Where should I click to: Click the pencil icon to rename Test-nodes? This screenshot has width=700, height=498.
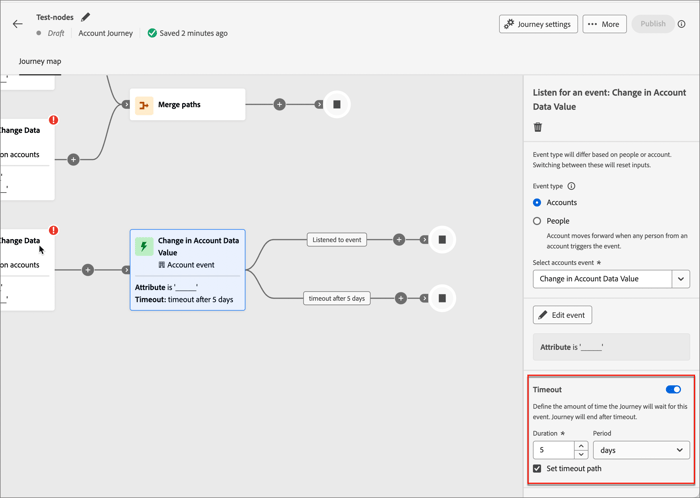click(86, 17)
